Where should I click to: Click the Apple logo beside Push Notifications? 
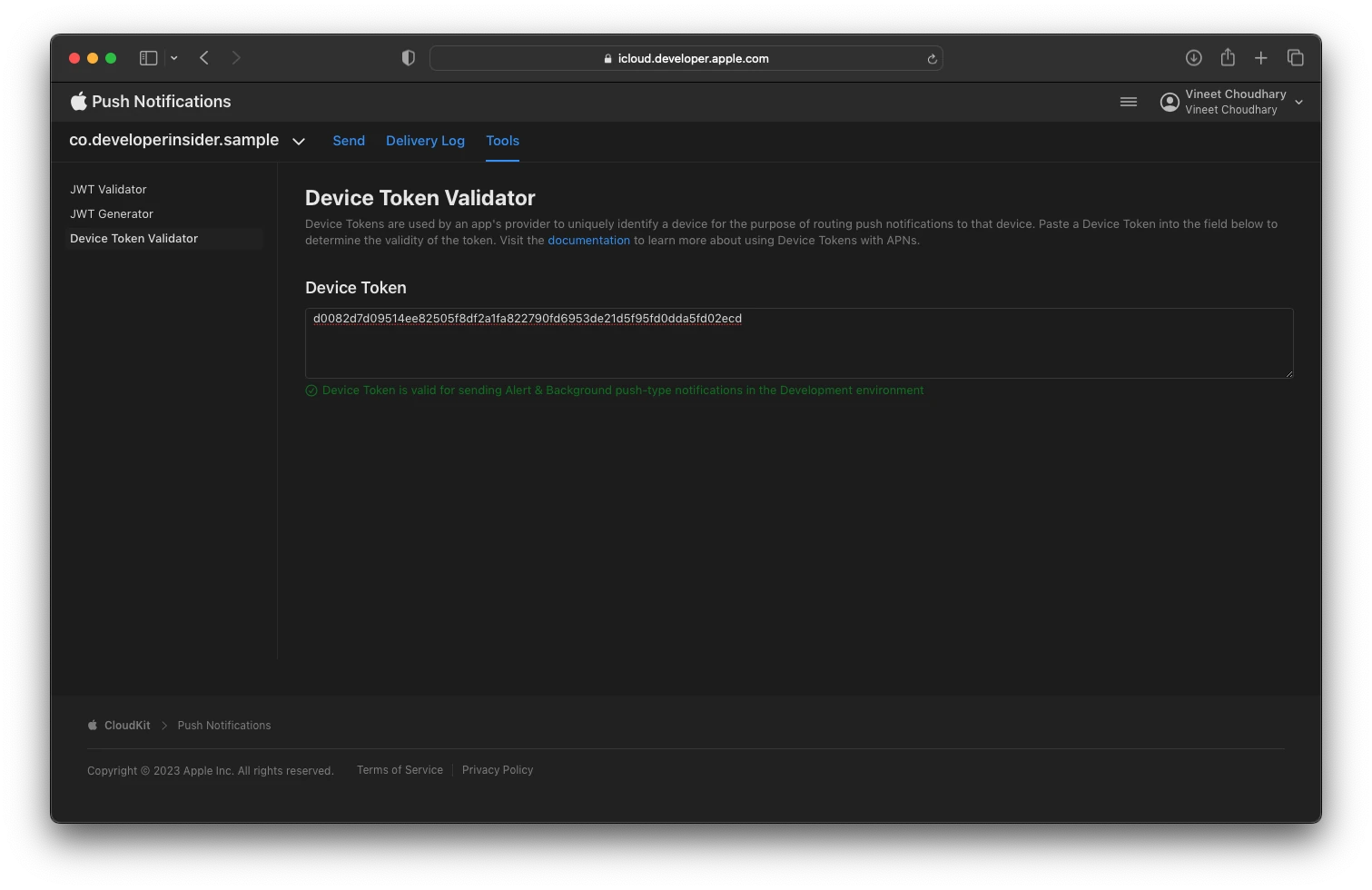click(x=79, y=101)
